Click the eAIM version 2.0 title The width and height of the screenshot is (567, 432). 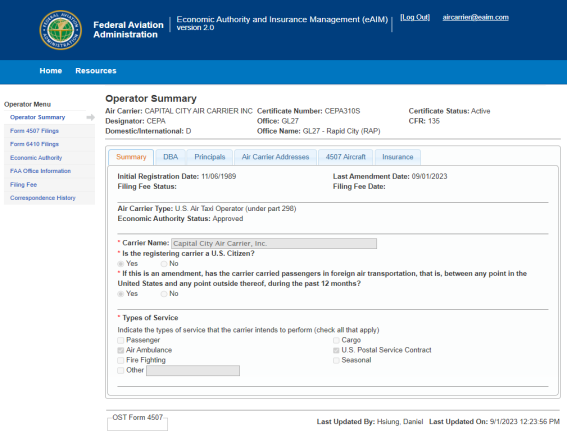[282, 23]
